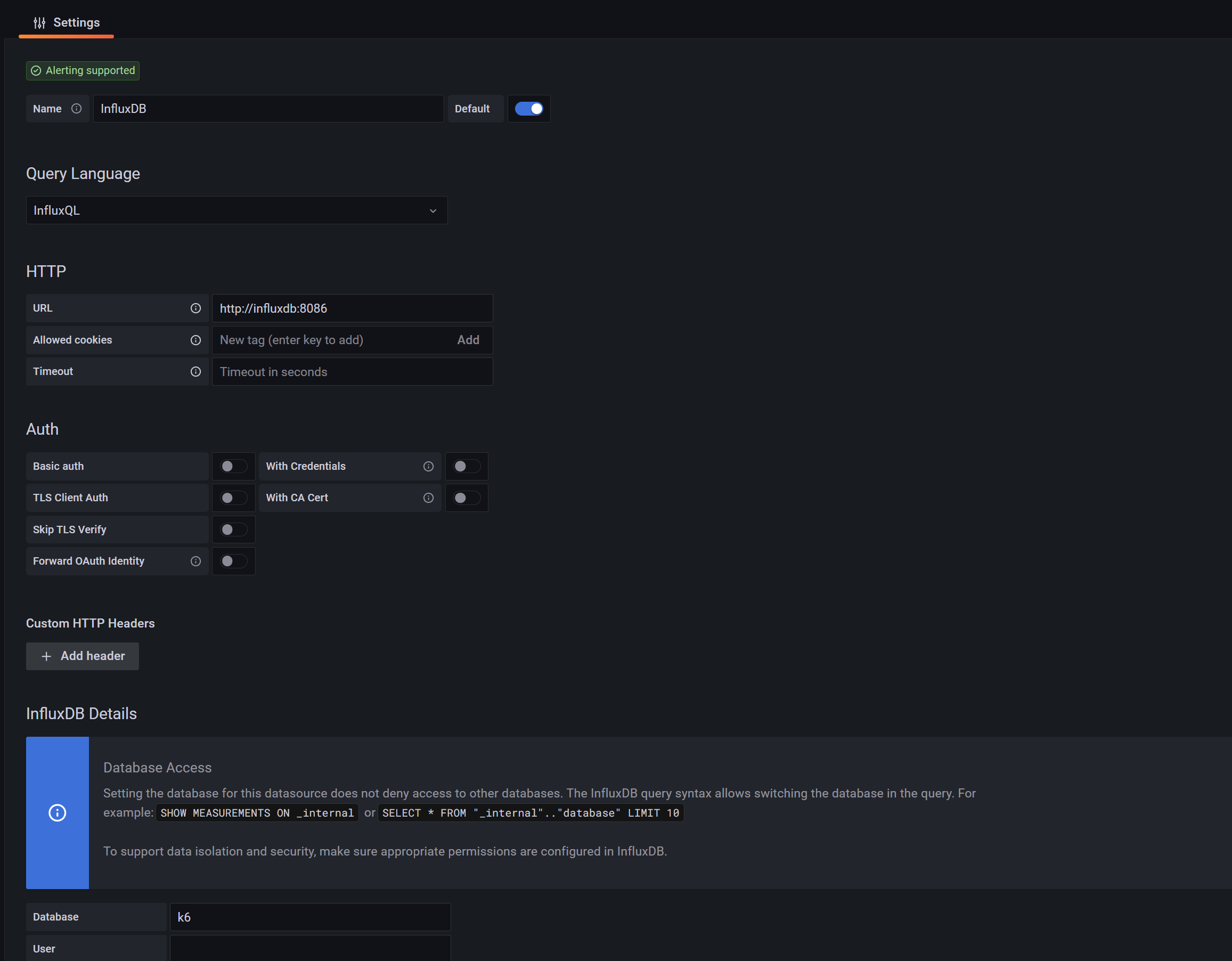Click the With Credentials info icon
The width and height of the screenshot is (1232, 961).
click(x=429, y=466)
